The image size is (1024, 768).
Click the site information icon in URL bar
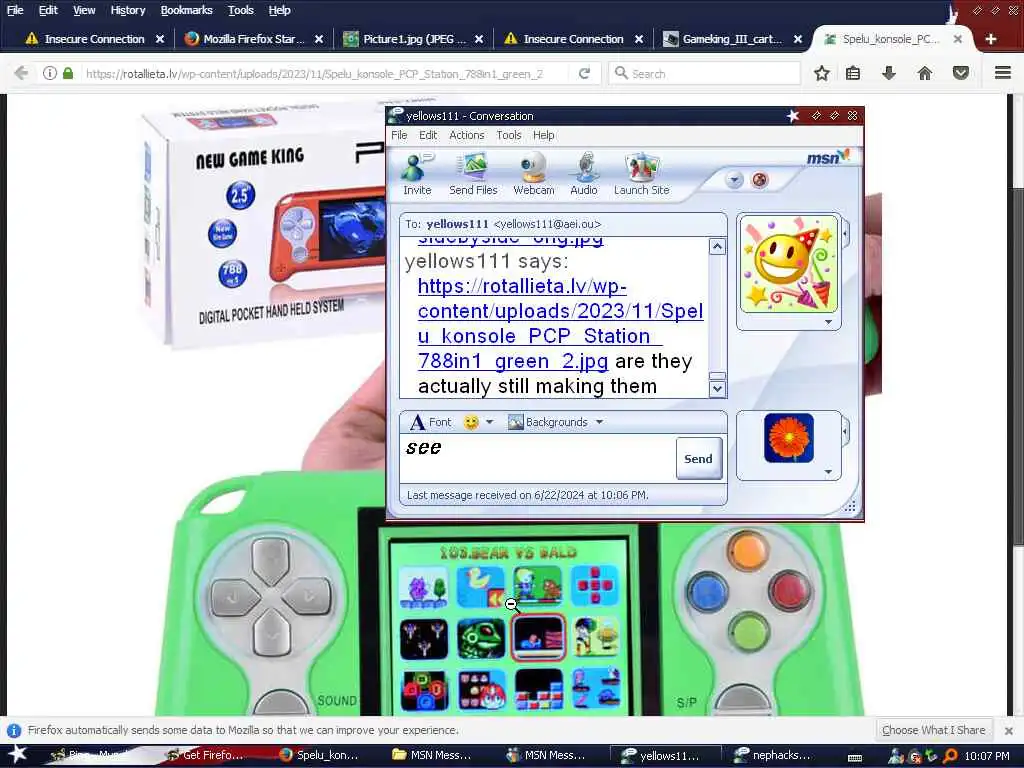[x=50, y=73]
